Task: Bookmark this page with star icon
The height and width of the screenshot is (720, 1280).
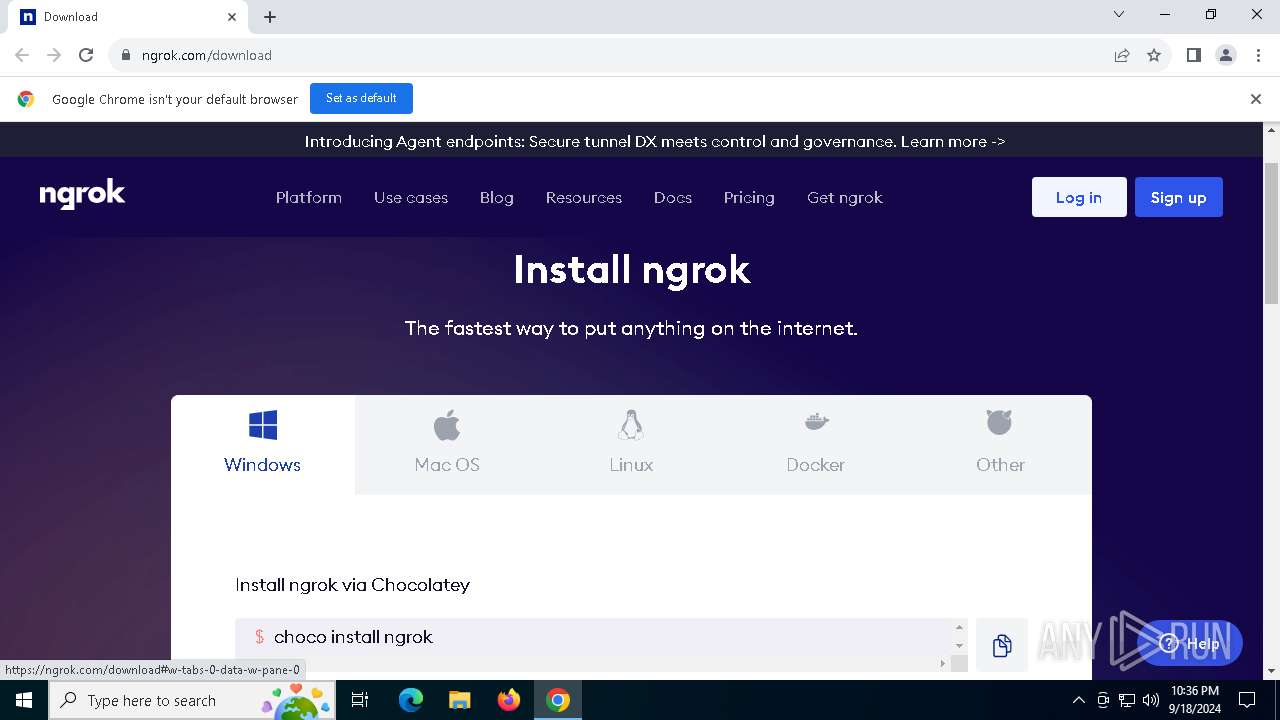Action: click(x=1154, y=55)
